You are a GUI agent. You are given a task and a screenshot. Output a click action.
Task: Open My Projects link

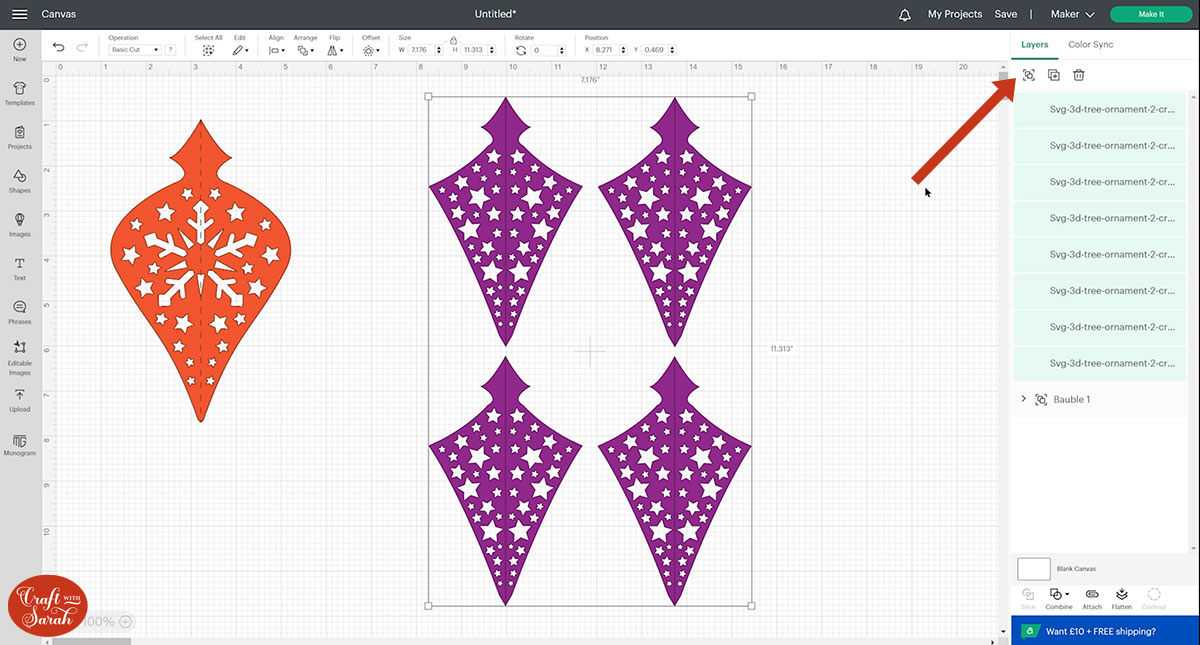(955, 14)
